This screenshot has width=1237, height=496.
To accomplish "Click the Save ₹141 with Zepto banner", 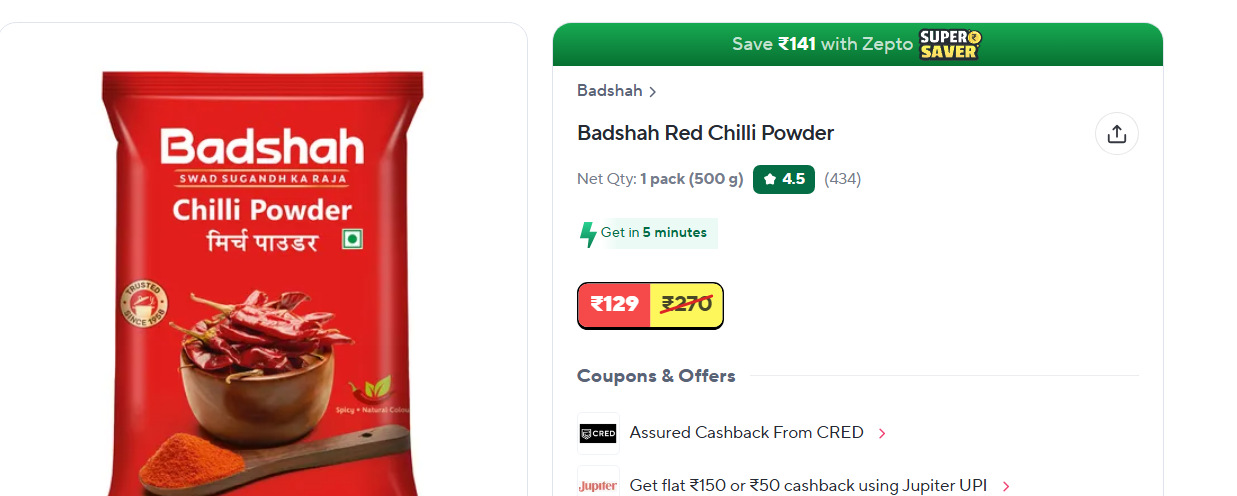I will click(x=858, y=44).
